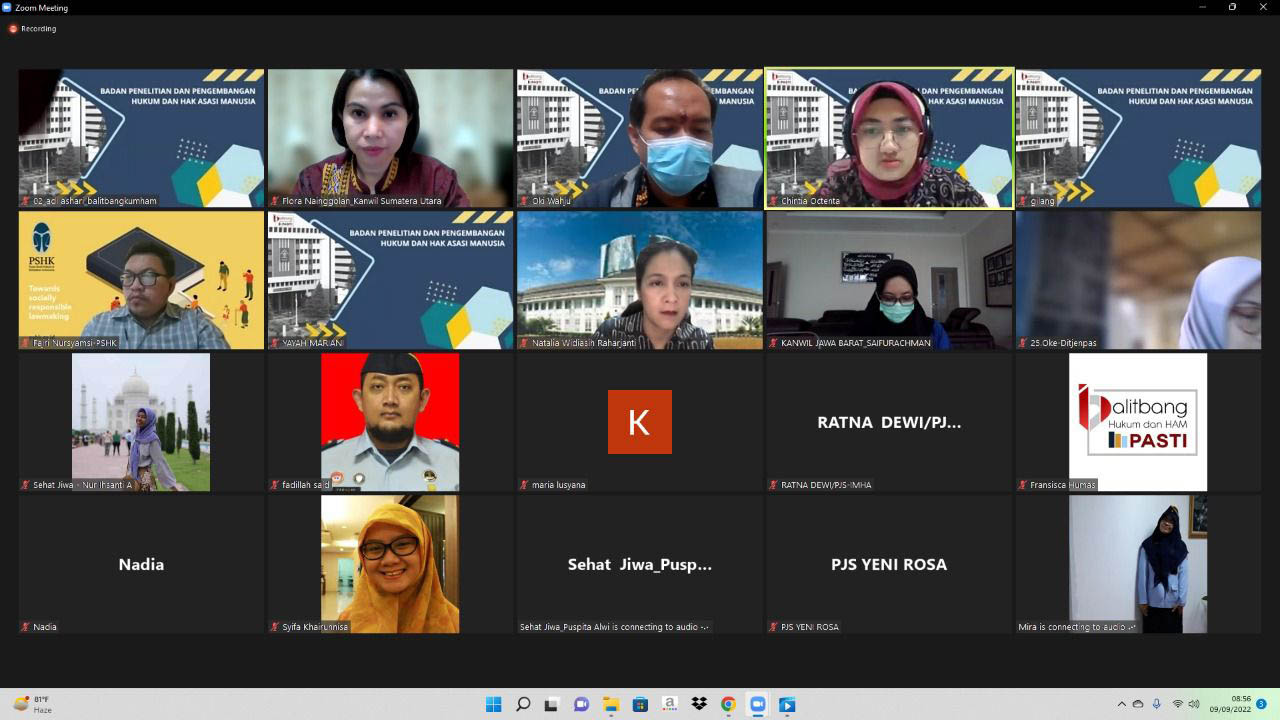This screenshot has height=720, width=1280.
Task: Open the notification count badge
Action: coord(1262,704)
